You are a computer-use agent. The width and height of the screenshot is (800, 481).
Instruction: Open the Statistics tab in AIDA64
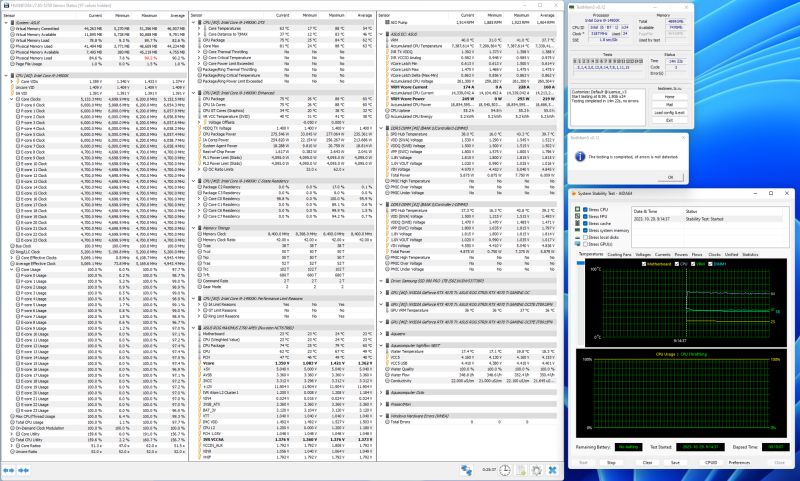coord(750,254)
